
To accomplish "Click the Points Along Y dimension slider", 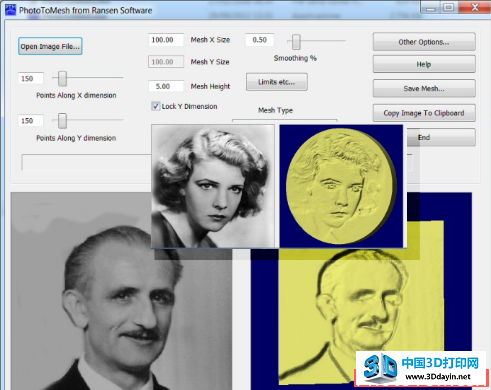I will pyautogui.click(x=62, y=121).
